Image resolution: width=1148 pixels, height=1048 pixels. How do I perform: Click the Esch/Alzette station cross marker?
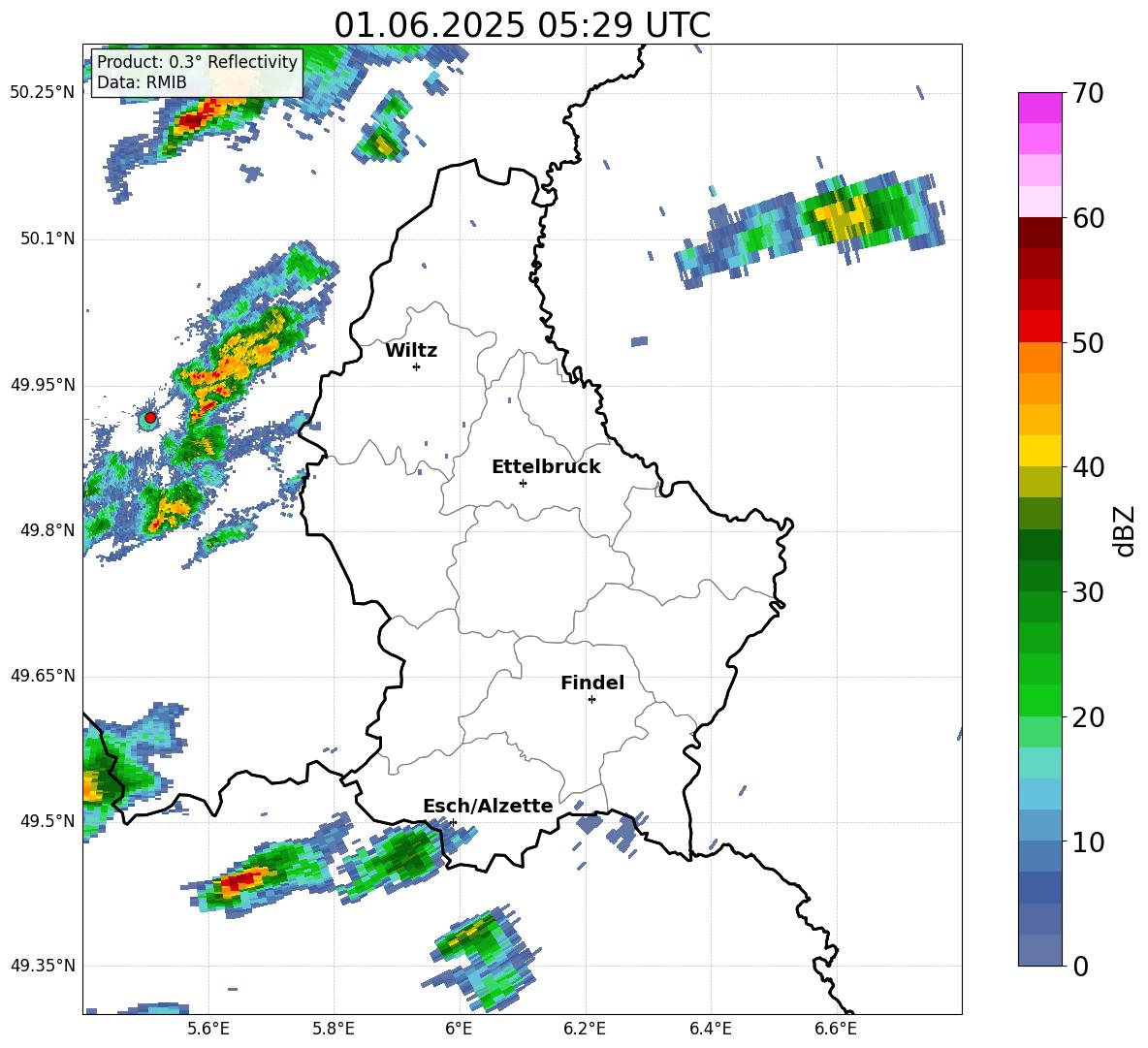click(x=453, y=822)
